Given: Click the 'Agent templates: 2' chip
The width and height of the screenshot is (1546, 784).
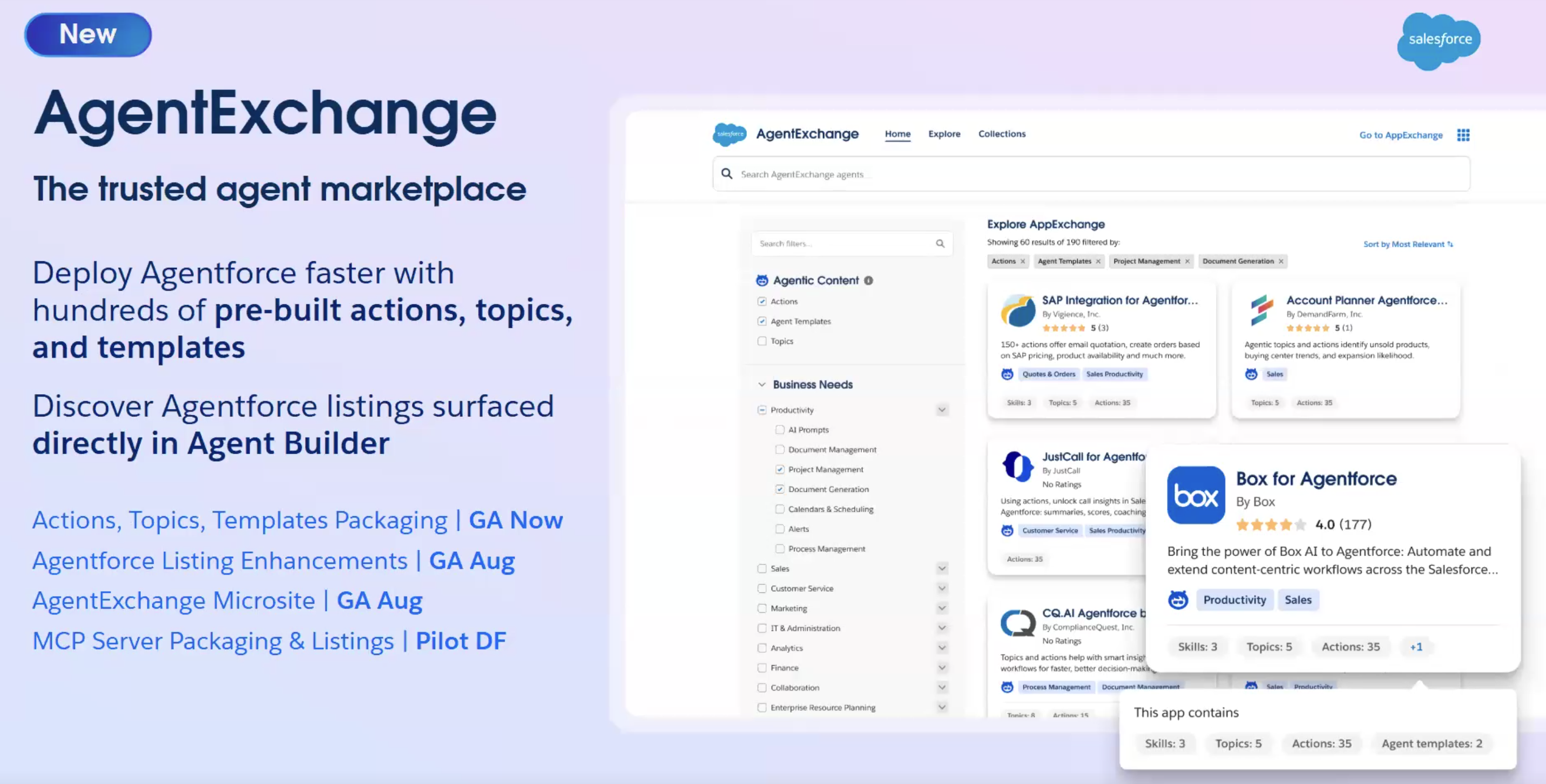Looking at the screenshot, I should (1432, 743).
